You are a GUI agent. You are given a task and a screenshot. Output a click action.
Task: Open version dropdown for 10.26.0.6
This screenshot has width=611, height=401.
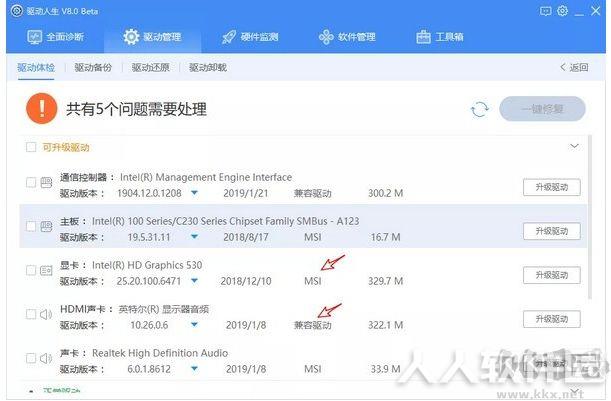[x=194, y=325]
